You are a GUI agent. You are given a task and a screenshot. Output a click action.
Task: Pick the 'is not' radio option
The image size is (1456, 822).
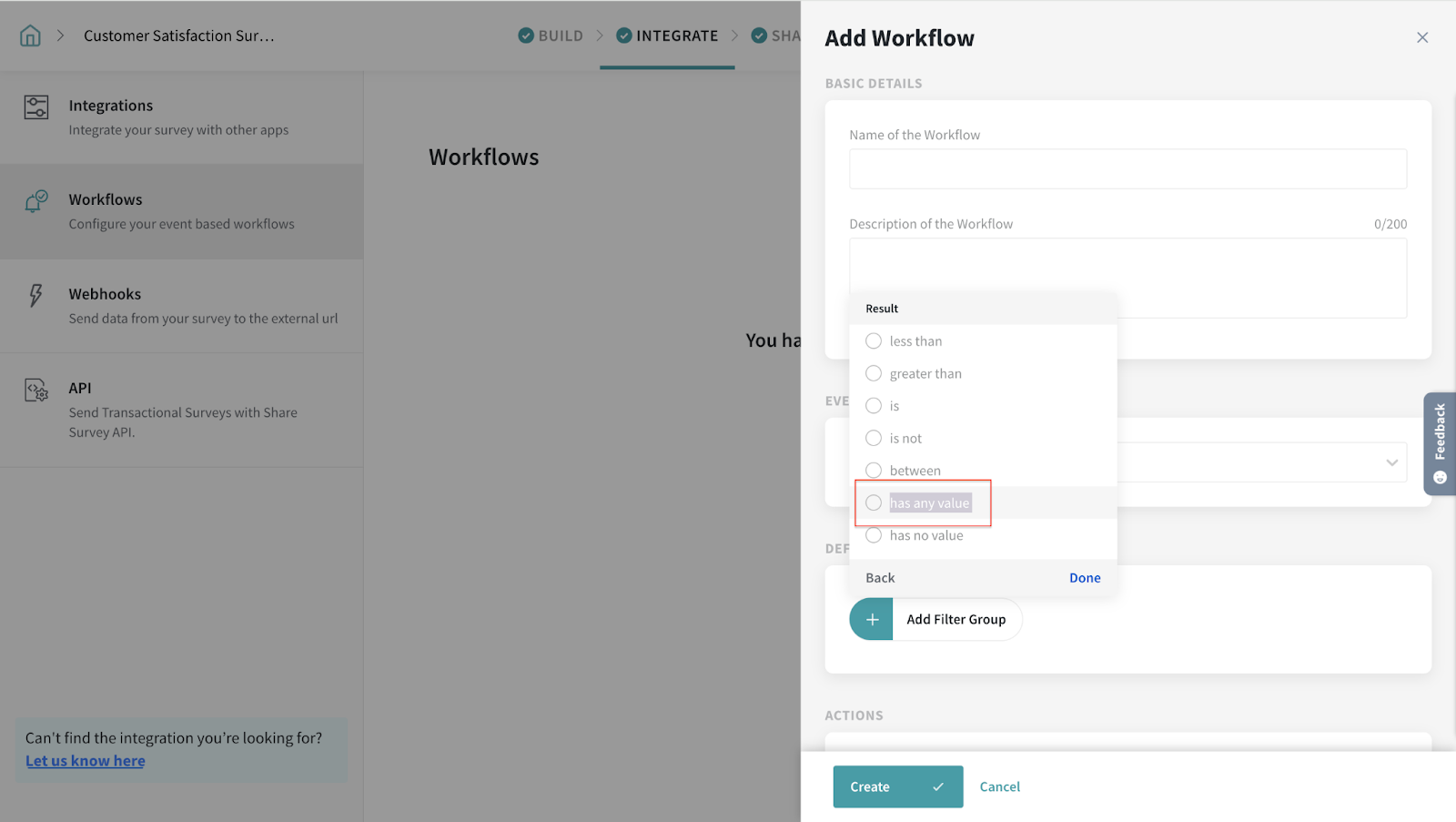tap(874, 438)
